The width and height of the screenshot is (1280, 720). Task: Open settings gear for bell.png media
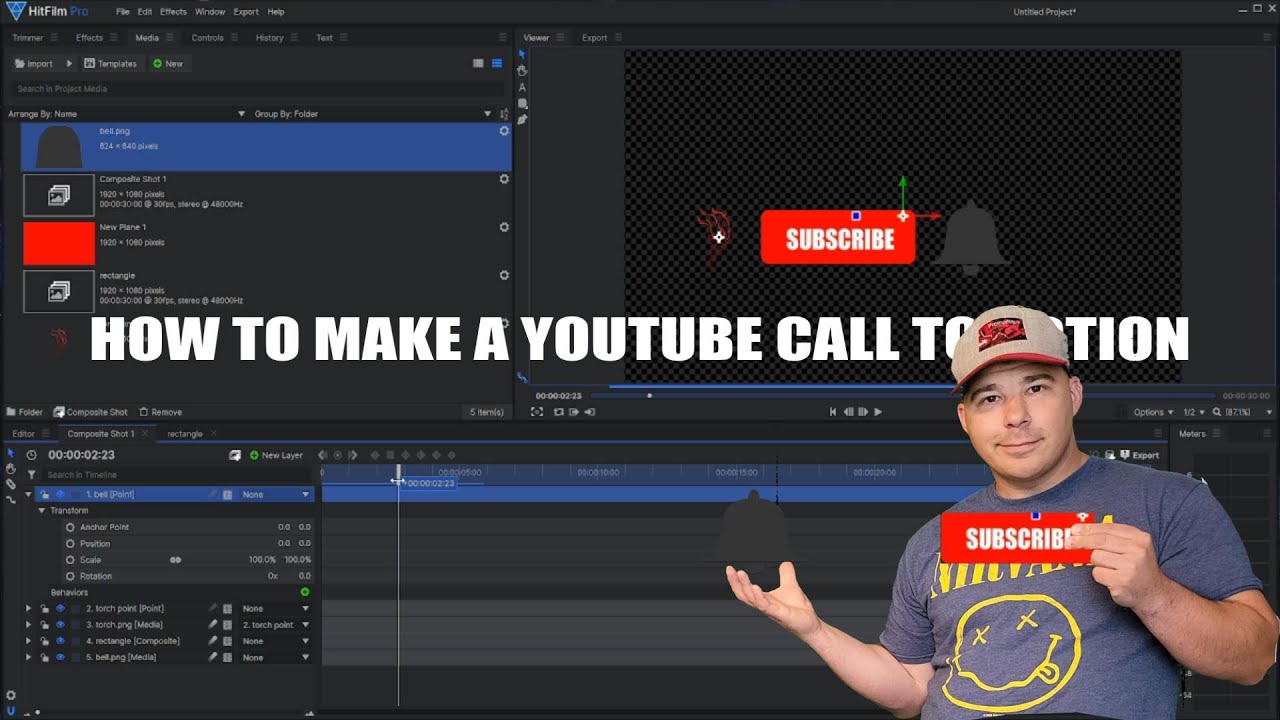504,131
